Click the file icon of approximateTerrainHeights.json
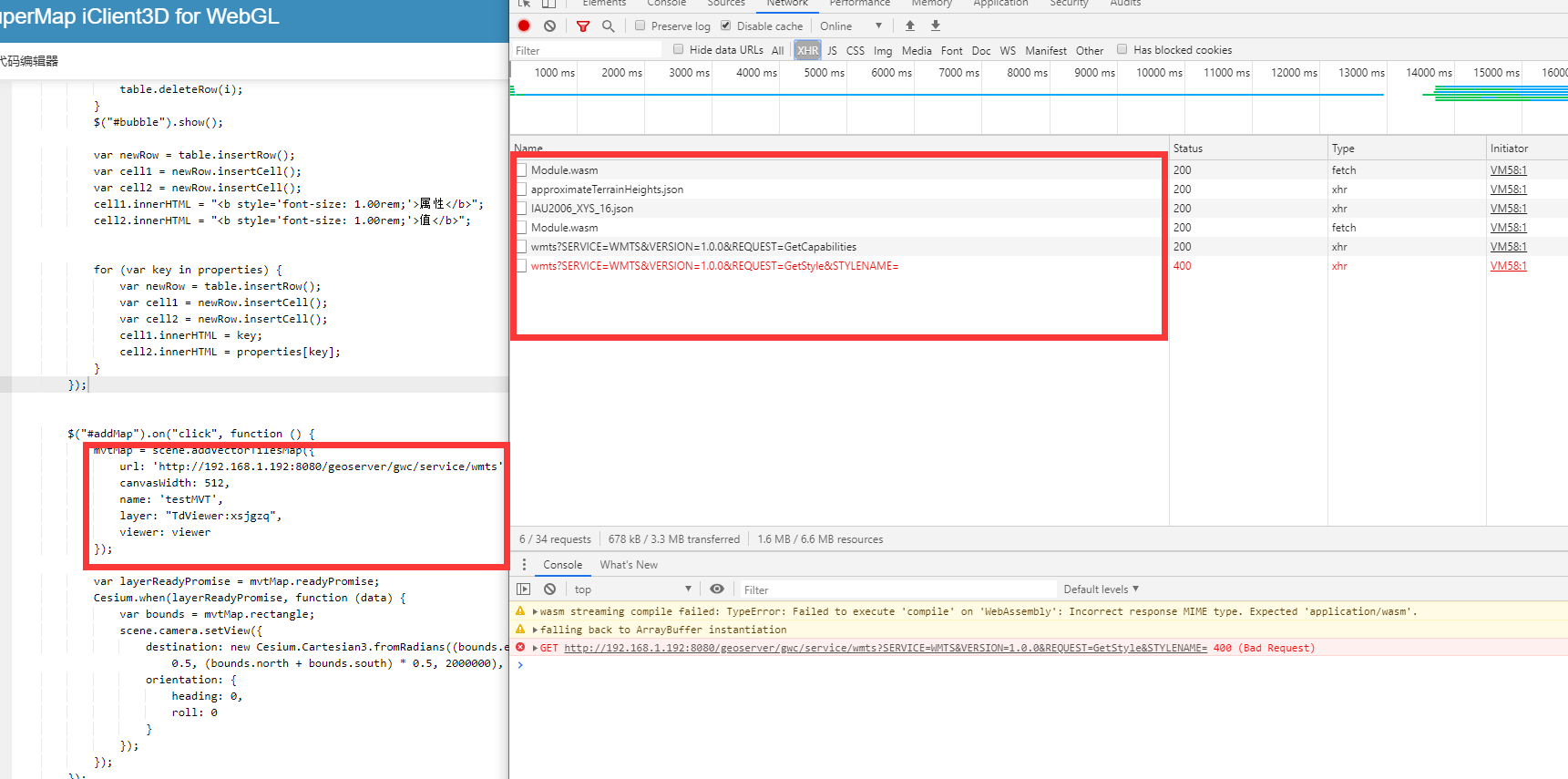 [522, 190]
